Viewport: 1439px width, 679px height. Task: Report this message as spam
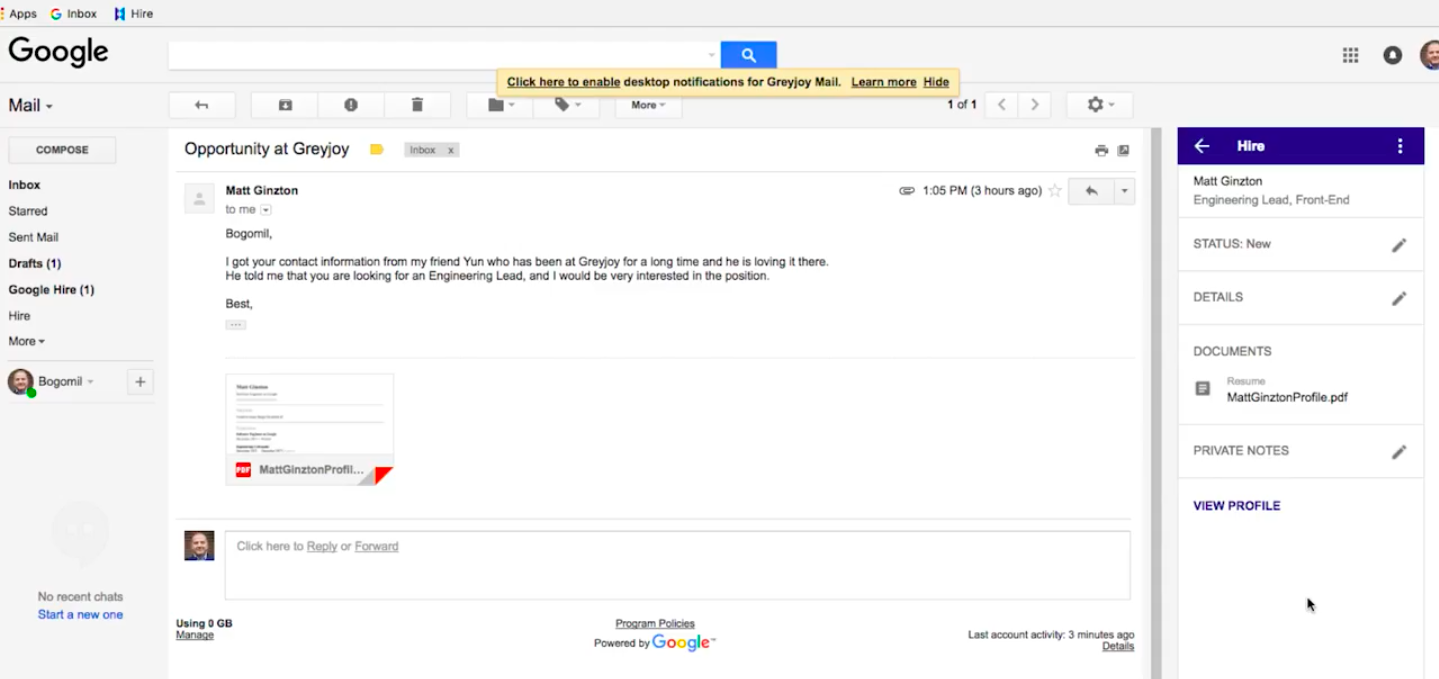pyautogui.click(x=351, y=105)
